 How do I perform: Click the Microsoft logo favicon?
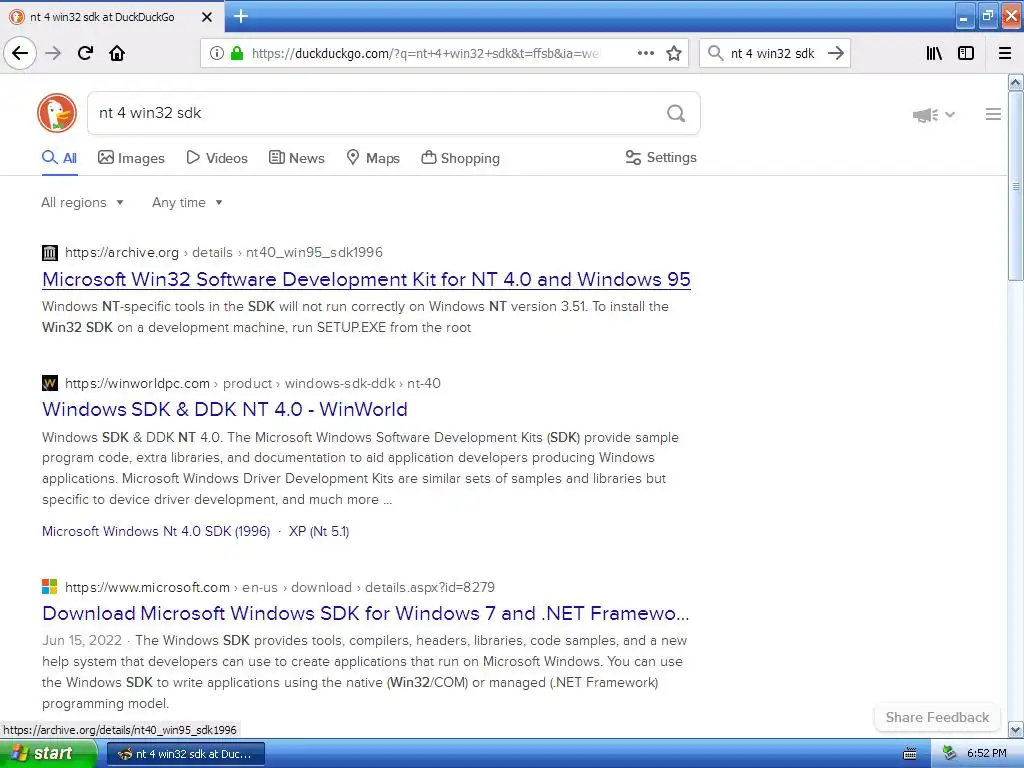(50, 586)
